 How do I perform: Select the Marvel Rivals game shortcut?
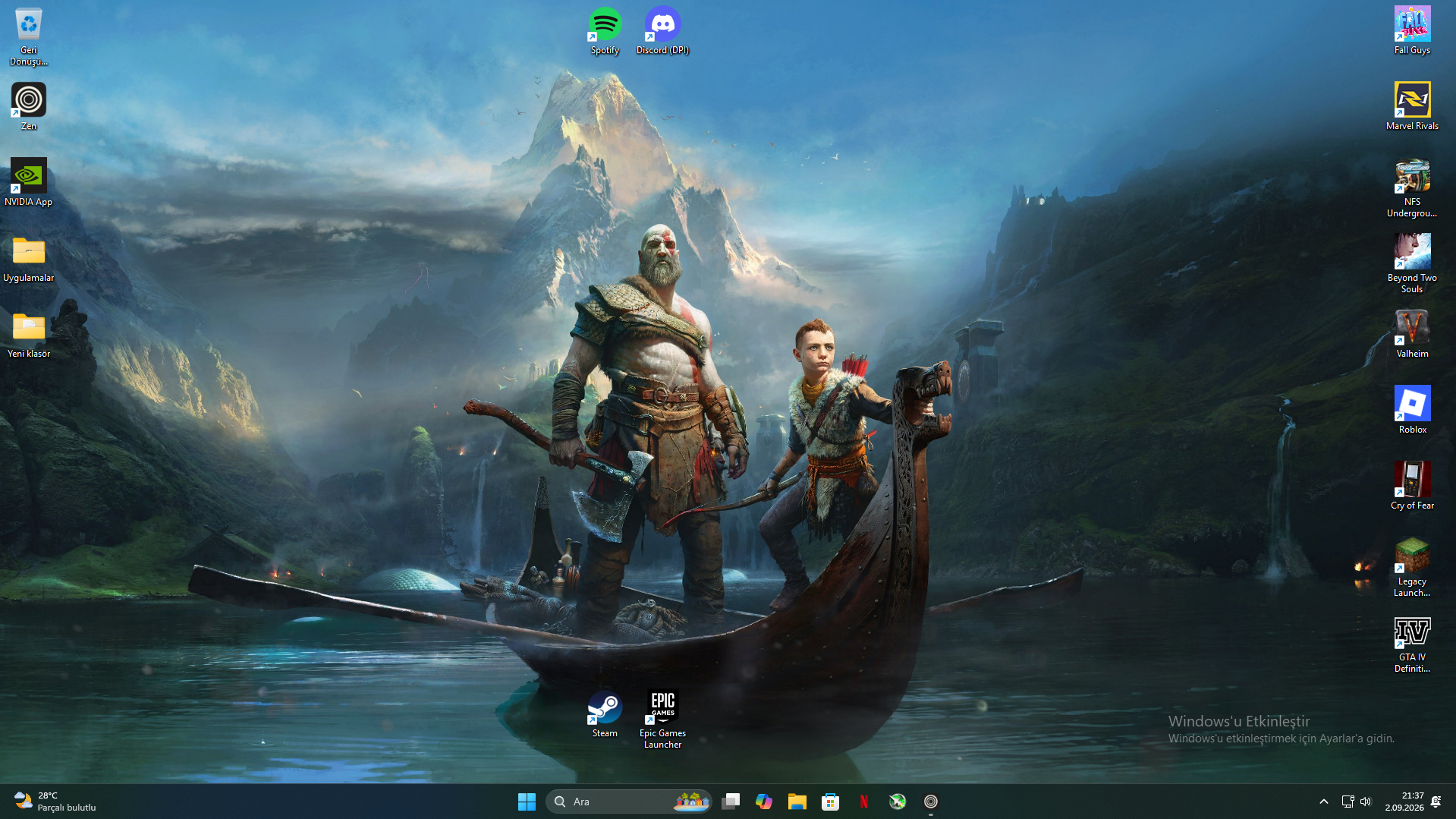pos(1413,106)
